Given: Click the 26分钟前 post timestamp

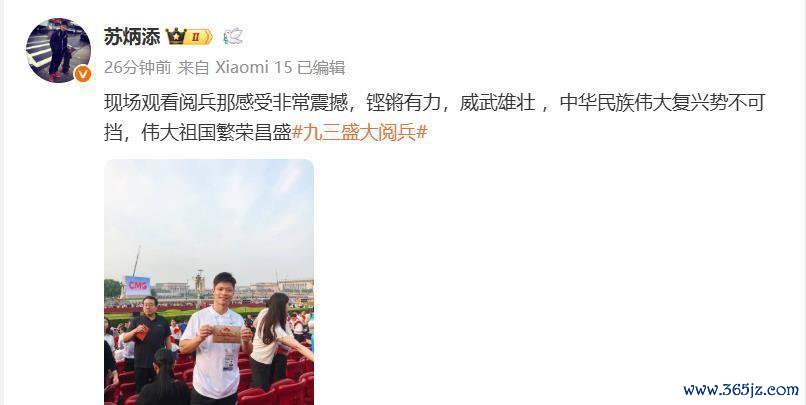Looking at the screenshot, I should (x=137, y=67).
